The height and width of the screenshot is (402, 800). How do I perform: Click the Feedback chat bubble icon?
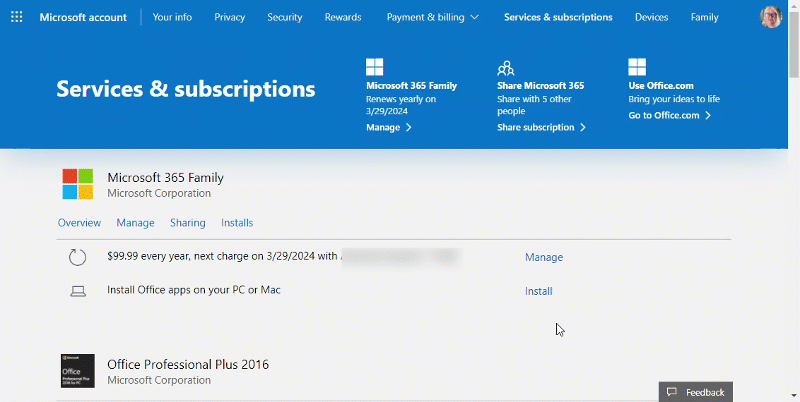[x=672, y=392]
